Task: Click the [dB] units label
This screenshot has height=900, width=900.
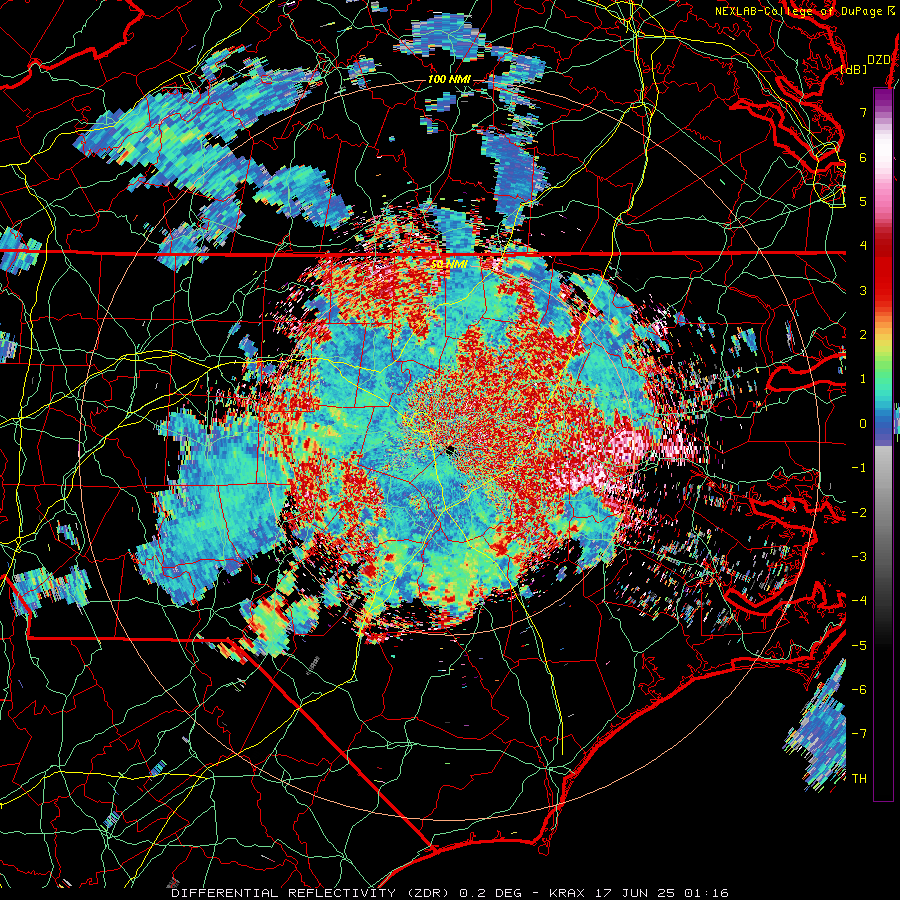Action: 854,69
